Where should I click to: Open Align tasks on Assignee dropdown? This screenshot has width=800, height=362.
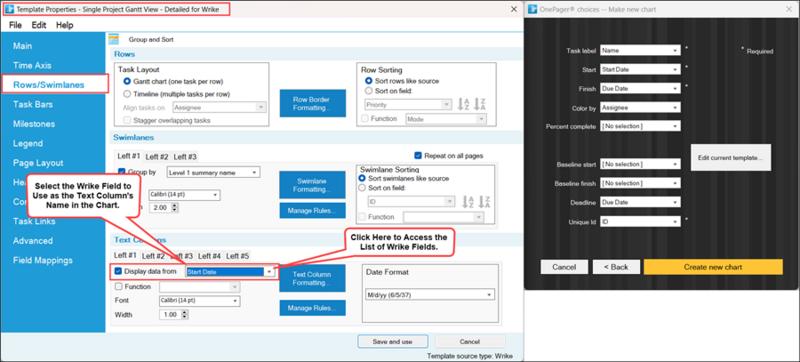220,108
